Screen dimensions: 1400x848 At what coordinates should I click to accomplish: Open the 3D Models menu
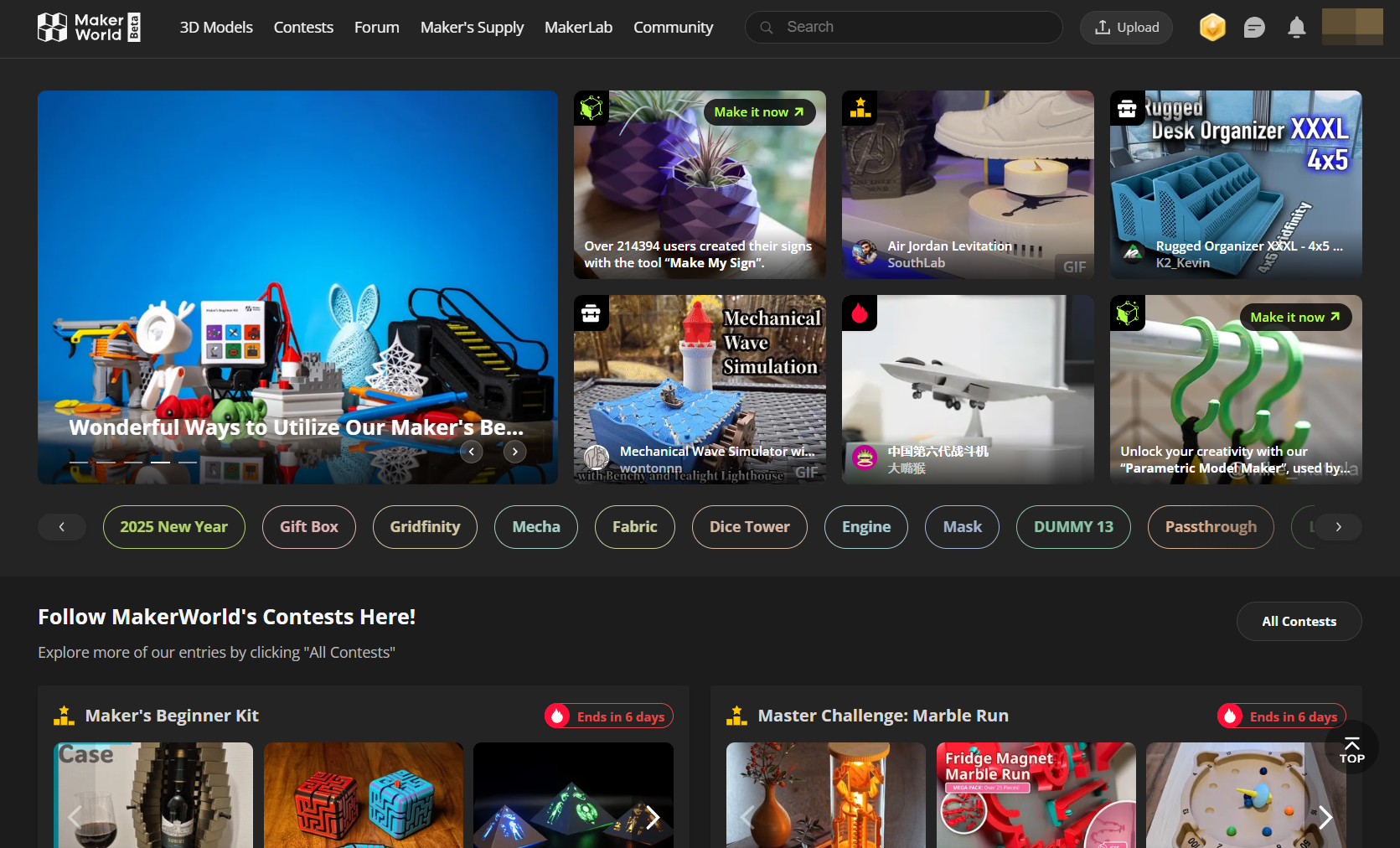(216, 28)
